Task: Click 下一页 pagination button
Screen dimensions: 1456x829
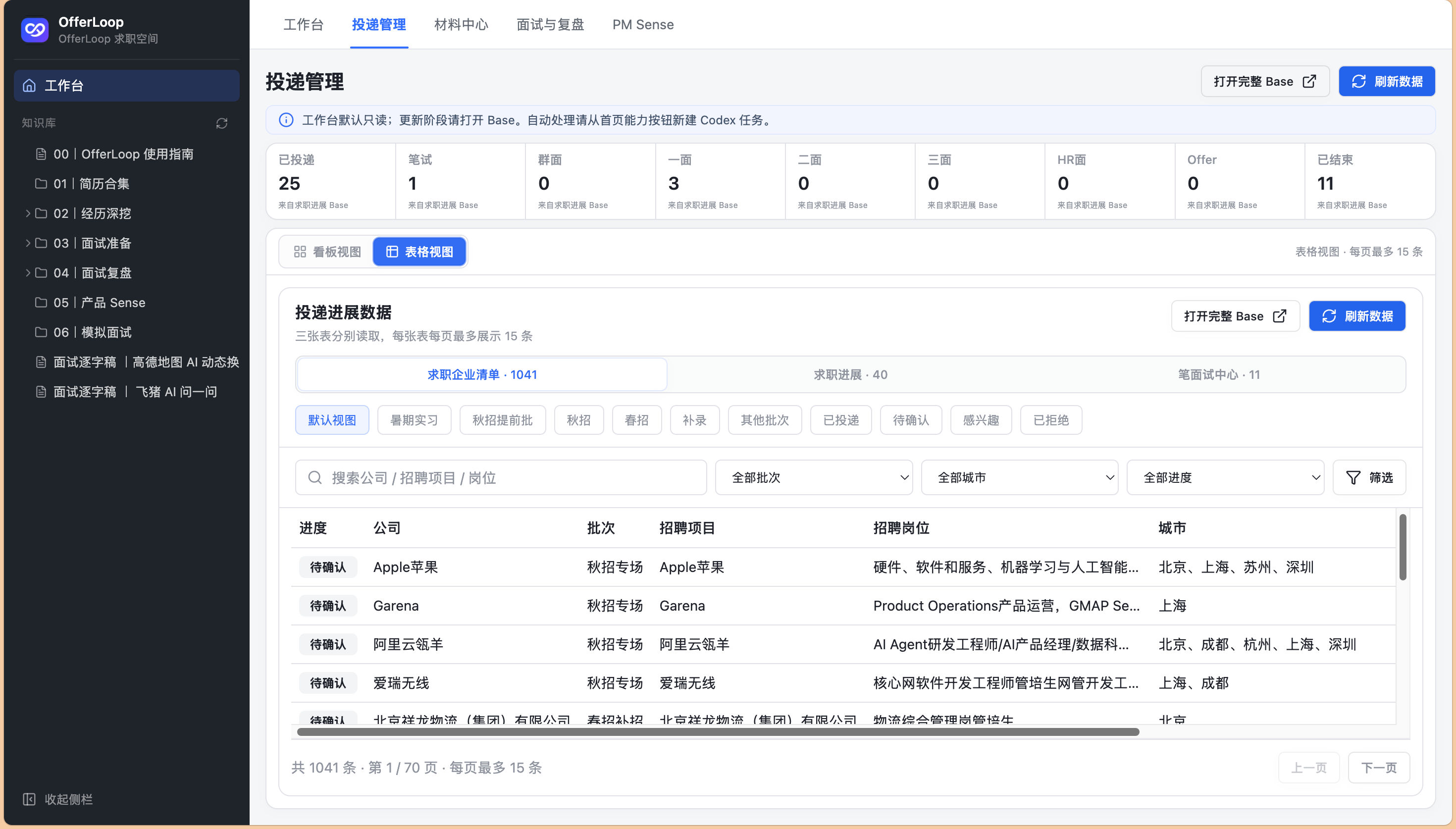Action: coord(1379,768)
